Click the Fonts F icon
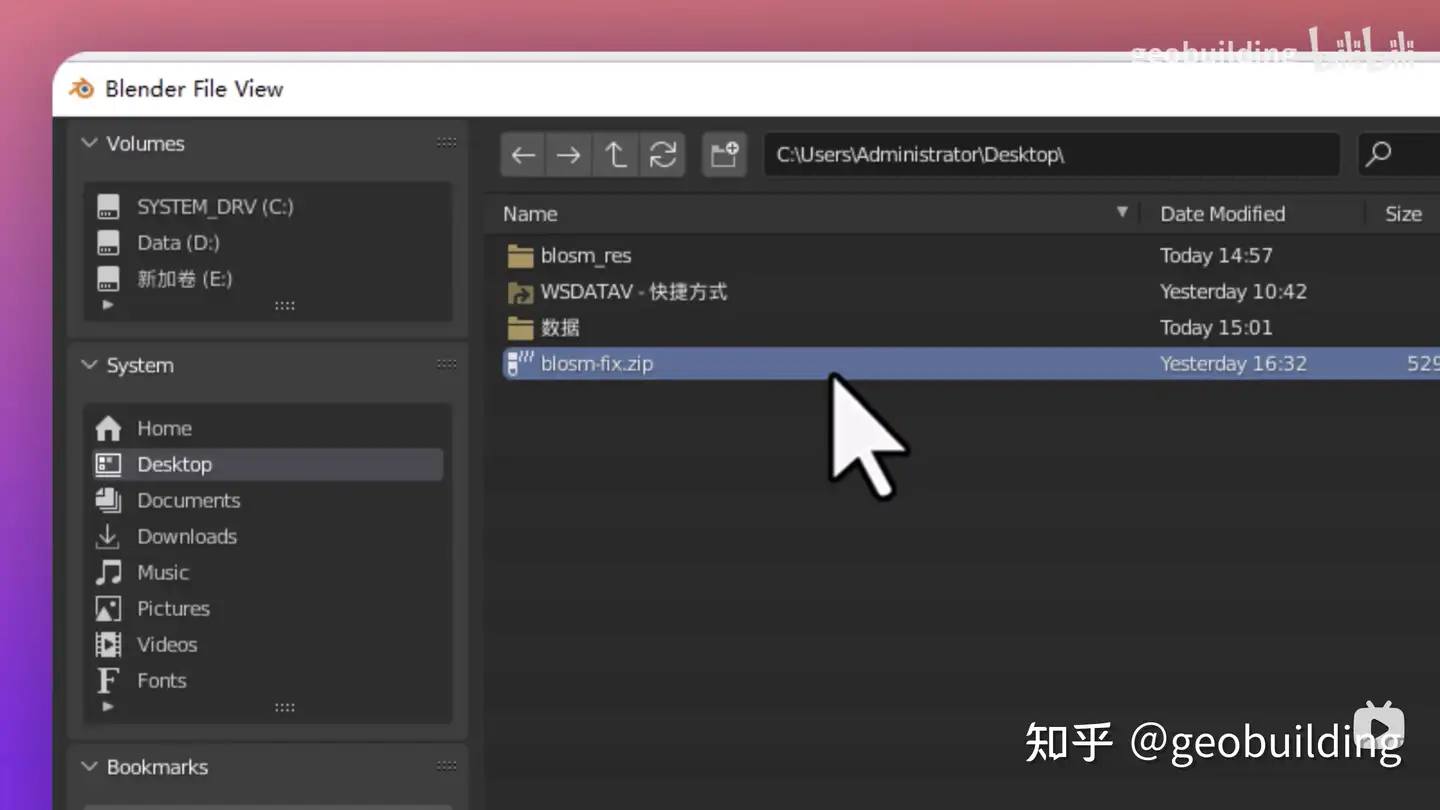This screenshot has height=810, width=1440. click(x=108, y=680)
